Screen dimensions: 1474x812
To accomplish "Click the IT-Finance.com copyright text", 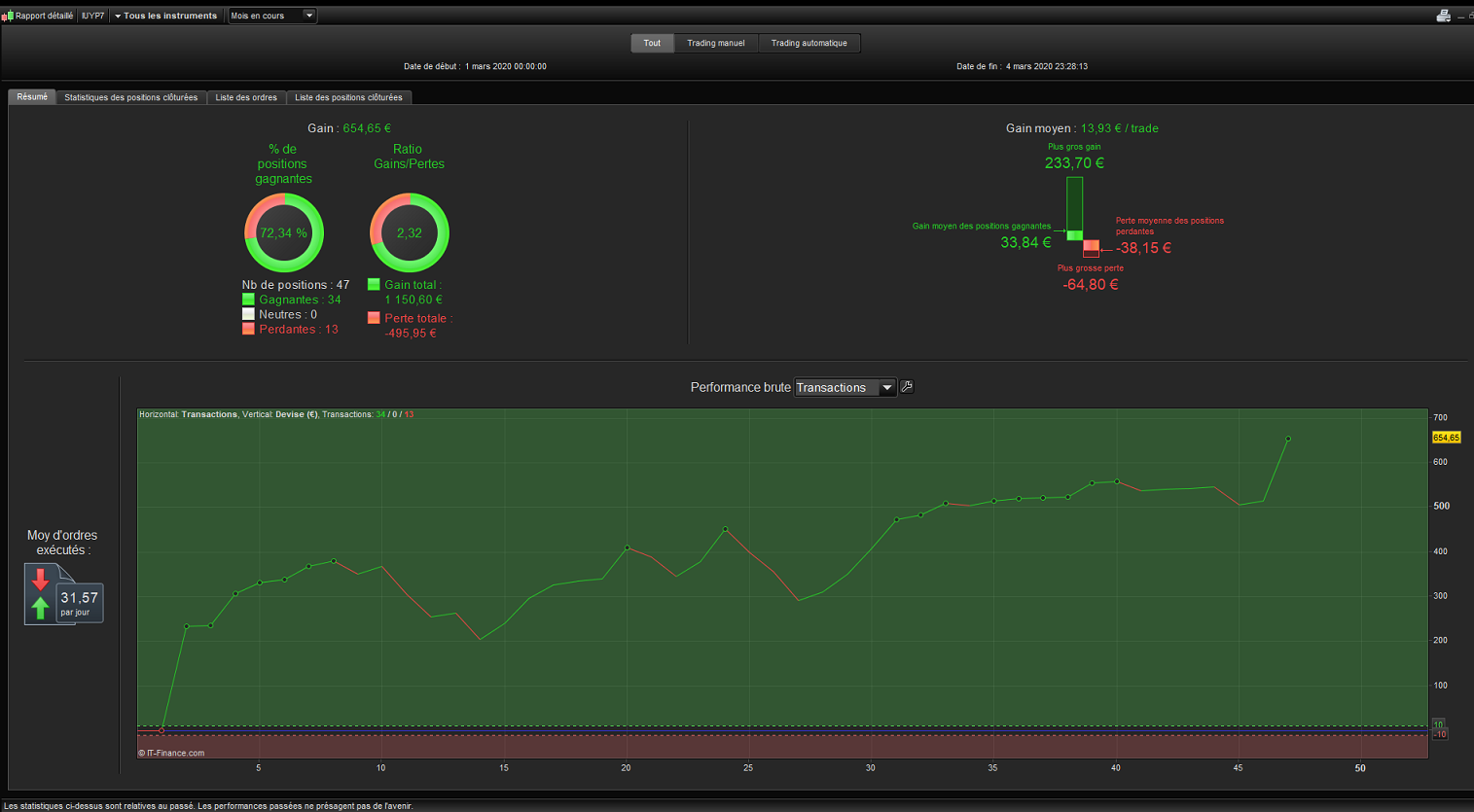I will [171, 753].
